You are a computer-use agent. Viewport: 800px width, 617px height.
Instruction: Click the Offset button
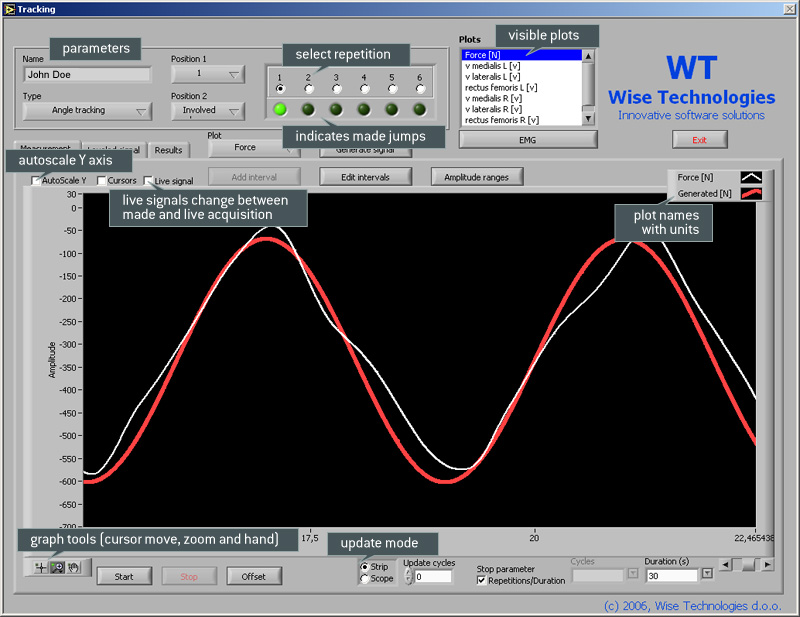tap(254, 577)
